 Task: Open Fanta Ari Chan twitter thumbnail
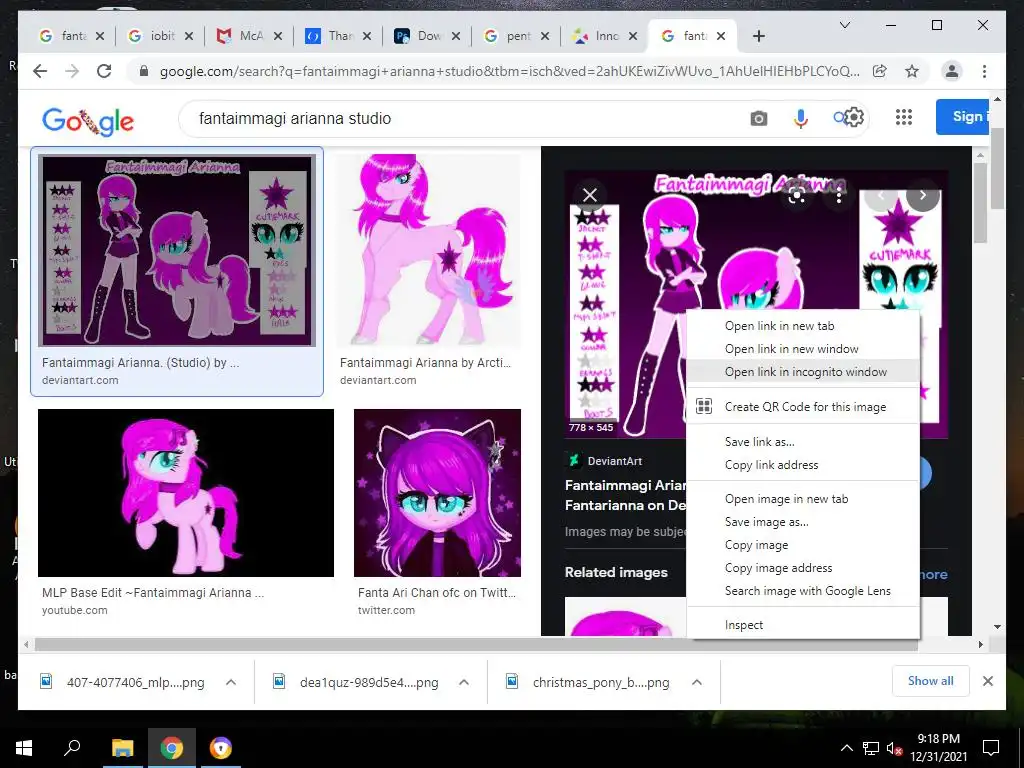(x=438, y=493)
